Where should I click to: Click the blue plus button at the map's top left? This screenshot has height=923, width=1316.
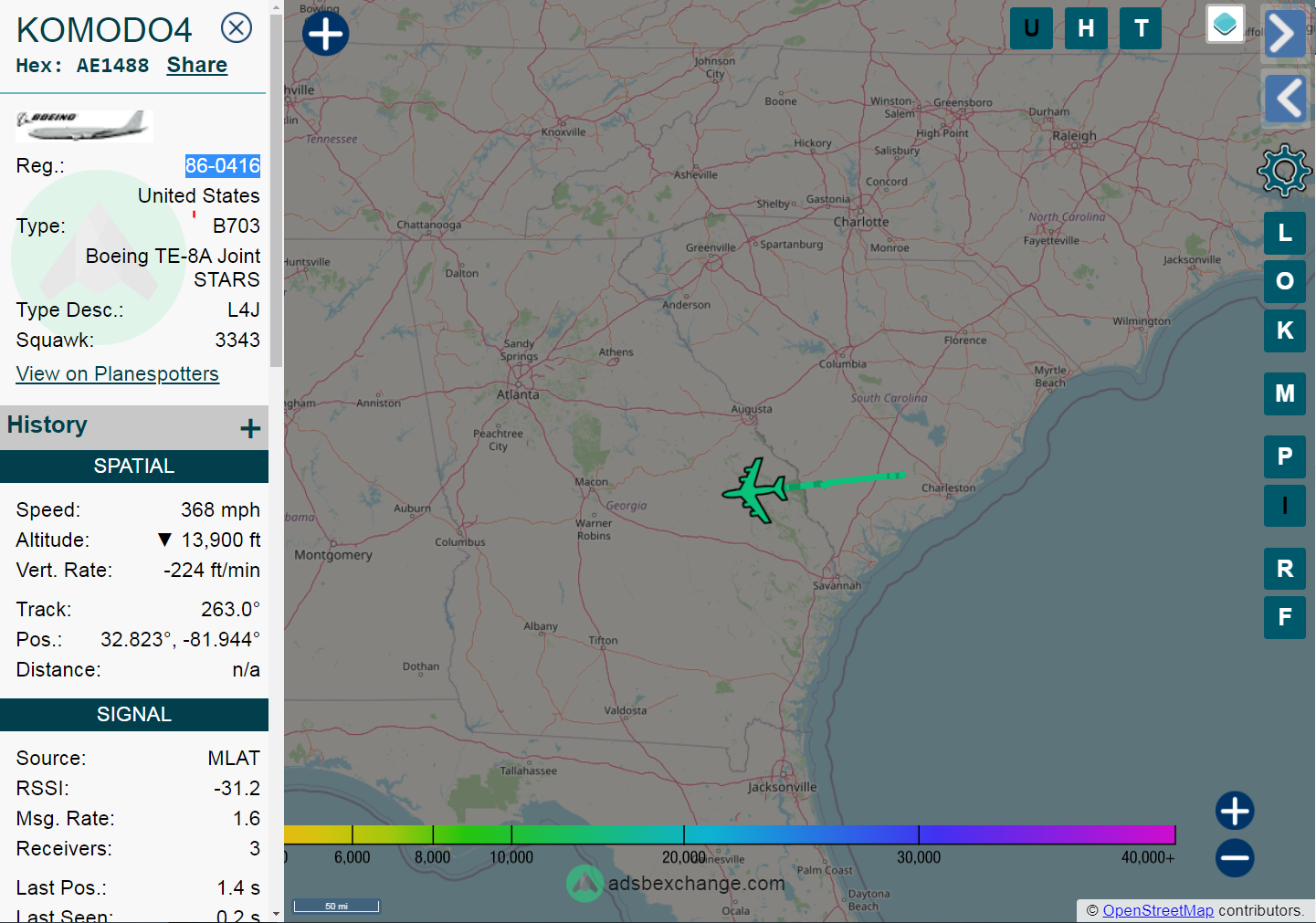326,34
